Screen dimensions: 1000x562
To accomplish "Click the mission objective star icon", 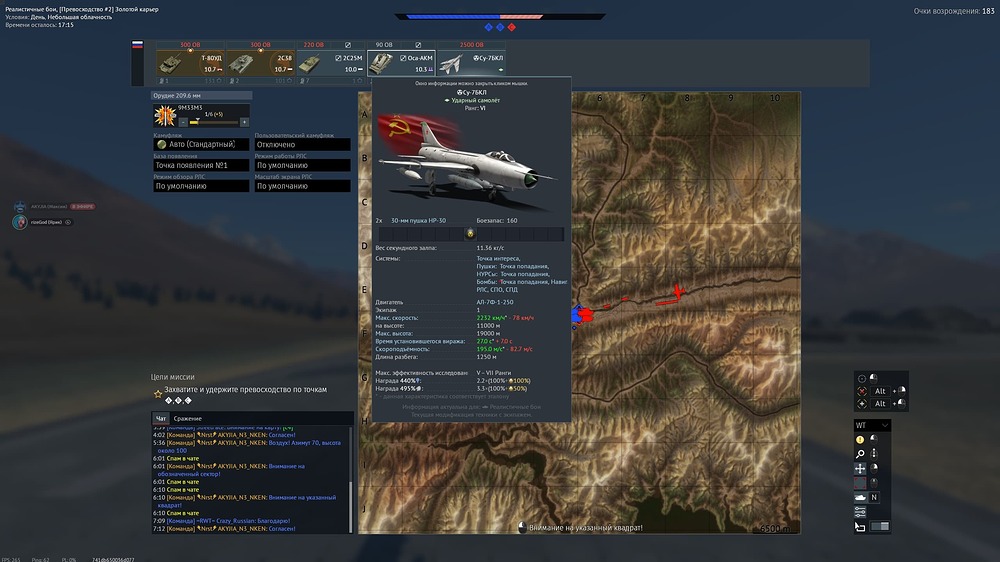I will 158,394.
